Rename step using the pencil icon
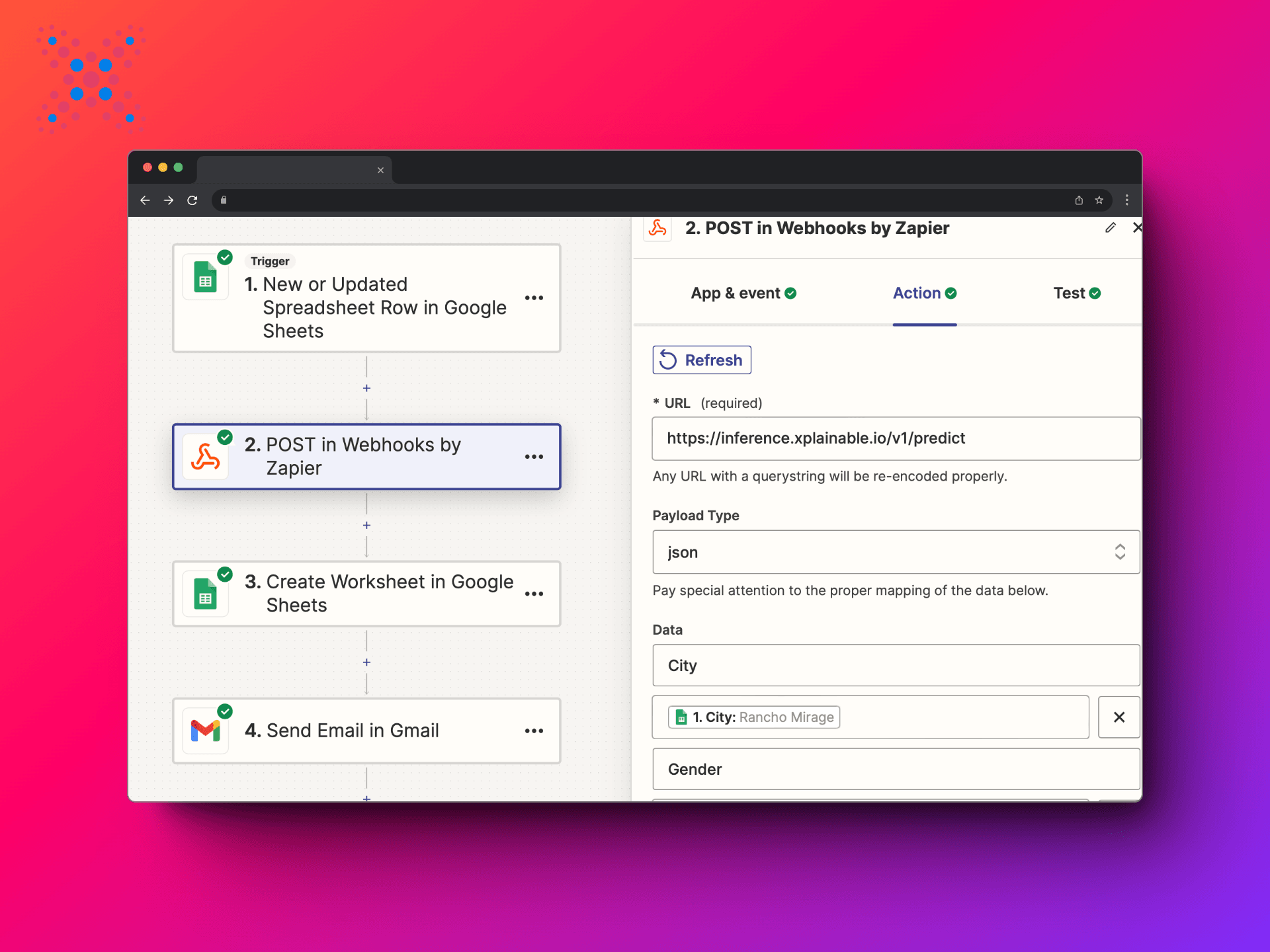 point(1111,228)
